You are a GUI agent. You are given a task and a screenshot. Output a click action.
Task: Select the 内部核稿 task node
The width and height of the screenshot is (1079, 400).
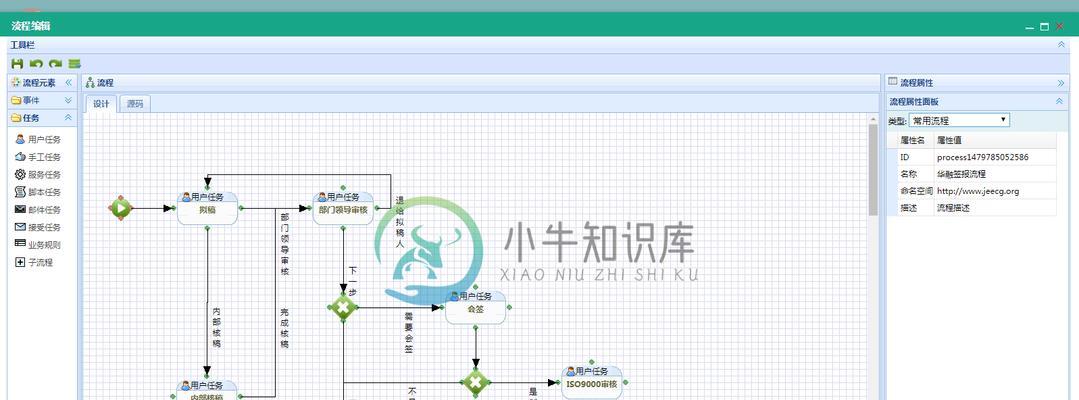(207, 390)
